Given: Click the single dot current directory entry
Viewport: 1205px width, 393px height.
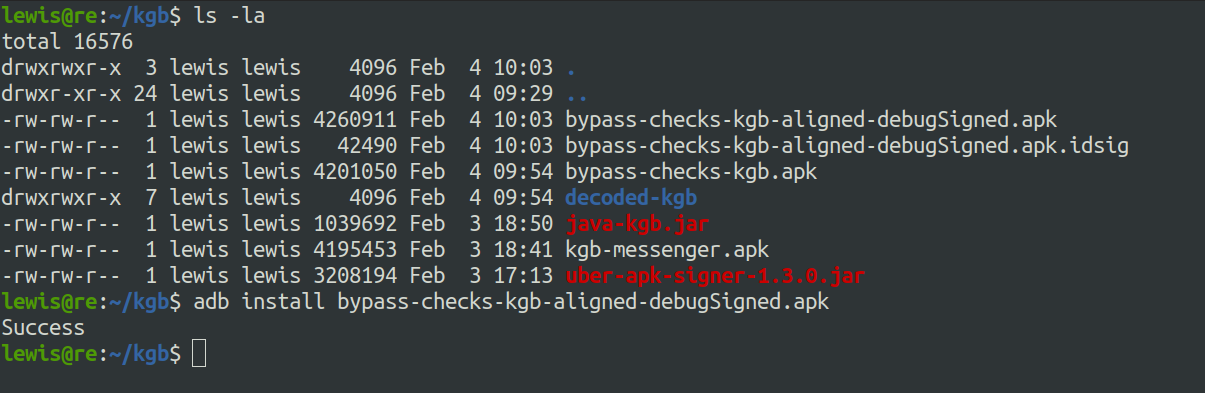Looking at the screenshot, I should [x=571, y=68].
